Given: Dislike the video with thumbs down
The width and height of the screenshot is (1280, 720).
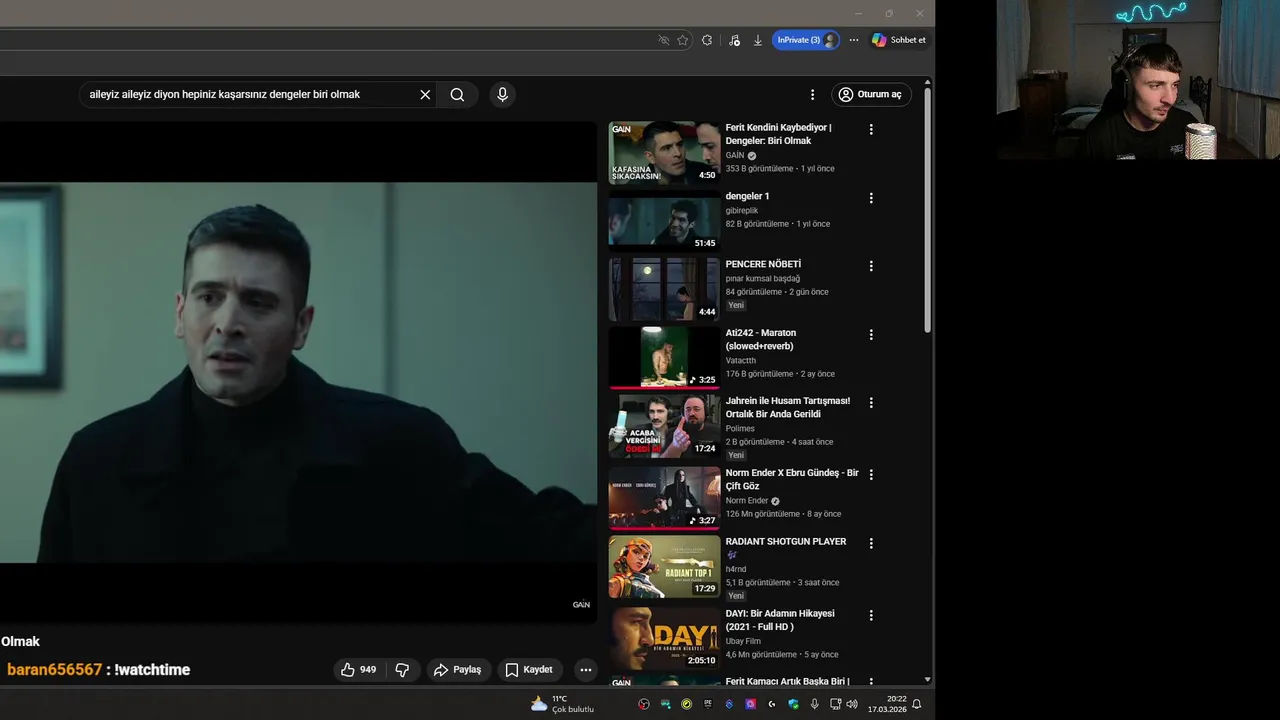Looking at the screenshot, I should tap(402, 670).
